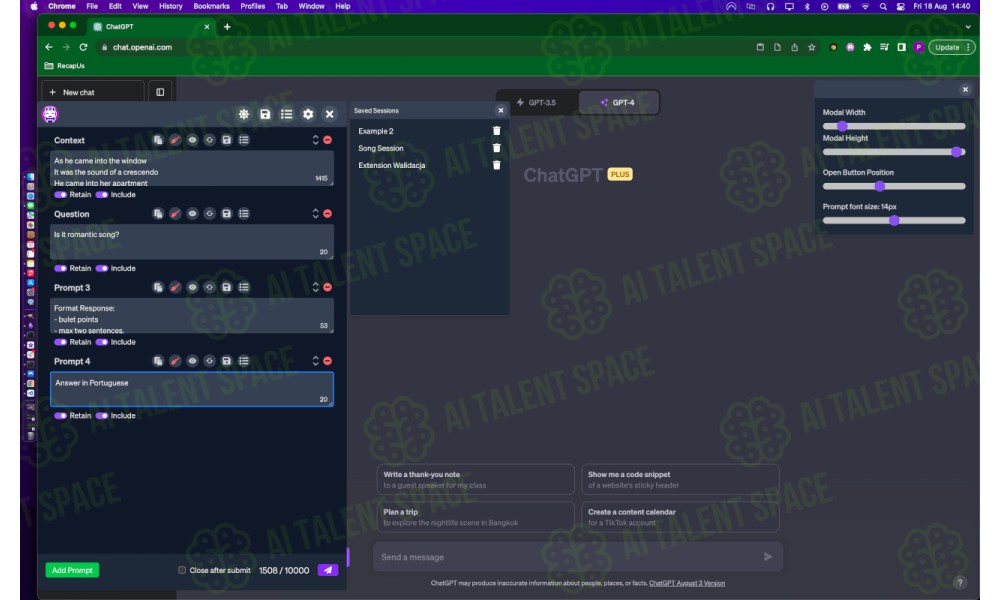Save the Context prompt with its disk icon

pyautogui.click(x=226, y=140)
